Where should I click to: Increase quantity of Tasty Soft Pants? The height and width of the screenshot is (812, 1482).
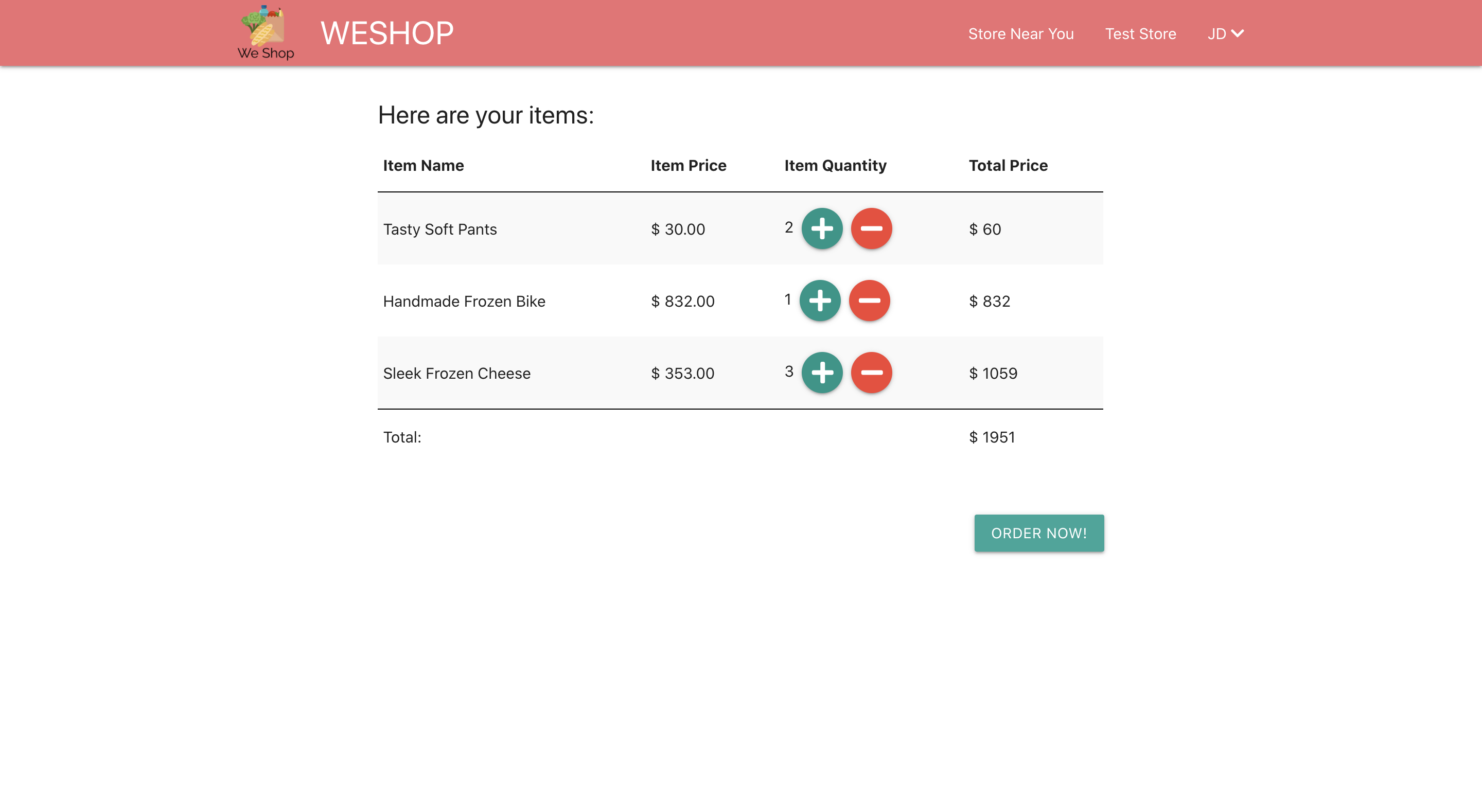(822, 228)
